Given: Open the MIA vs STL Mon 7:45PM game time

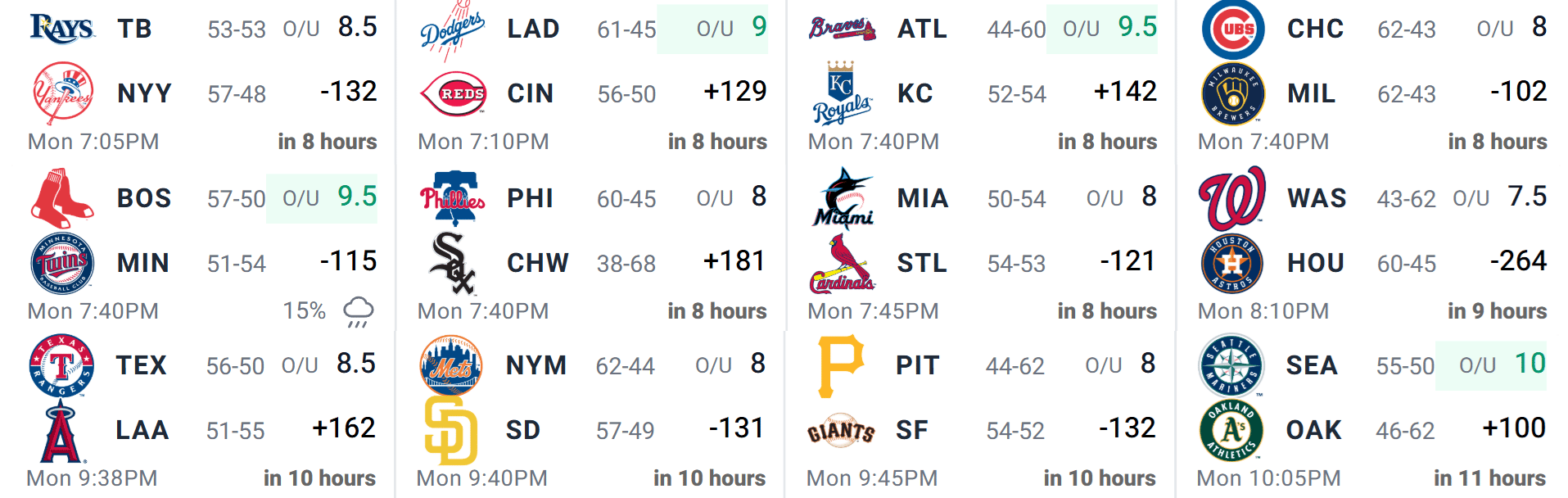Looking at the screenshot, I should point(872,311).
